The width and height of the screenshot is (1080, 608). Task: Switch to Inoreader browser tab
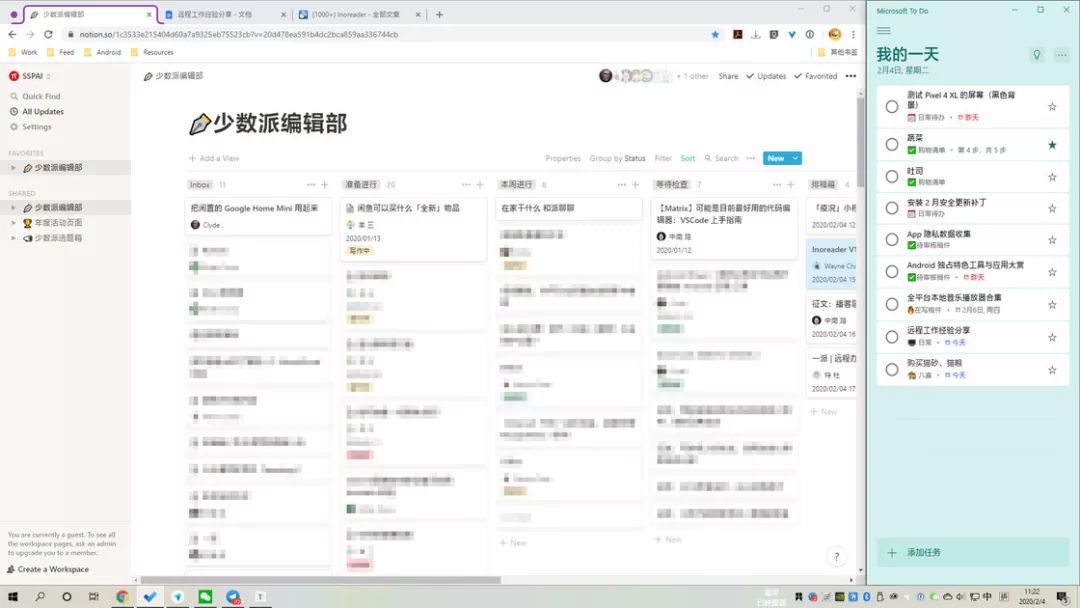pos(360,14)
